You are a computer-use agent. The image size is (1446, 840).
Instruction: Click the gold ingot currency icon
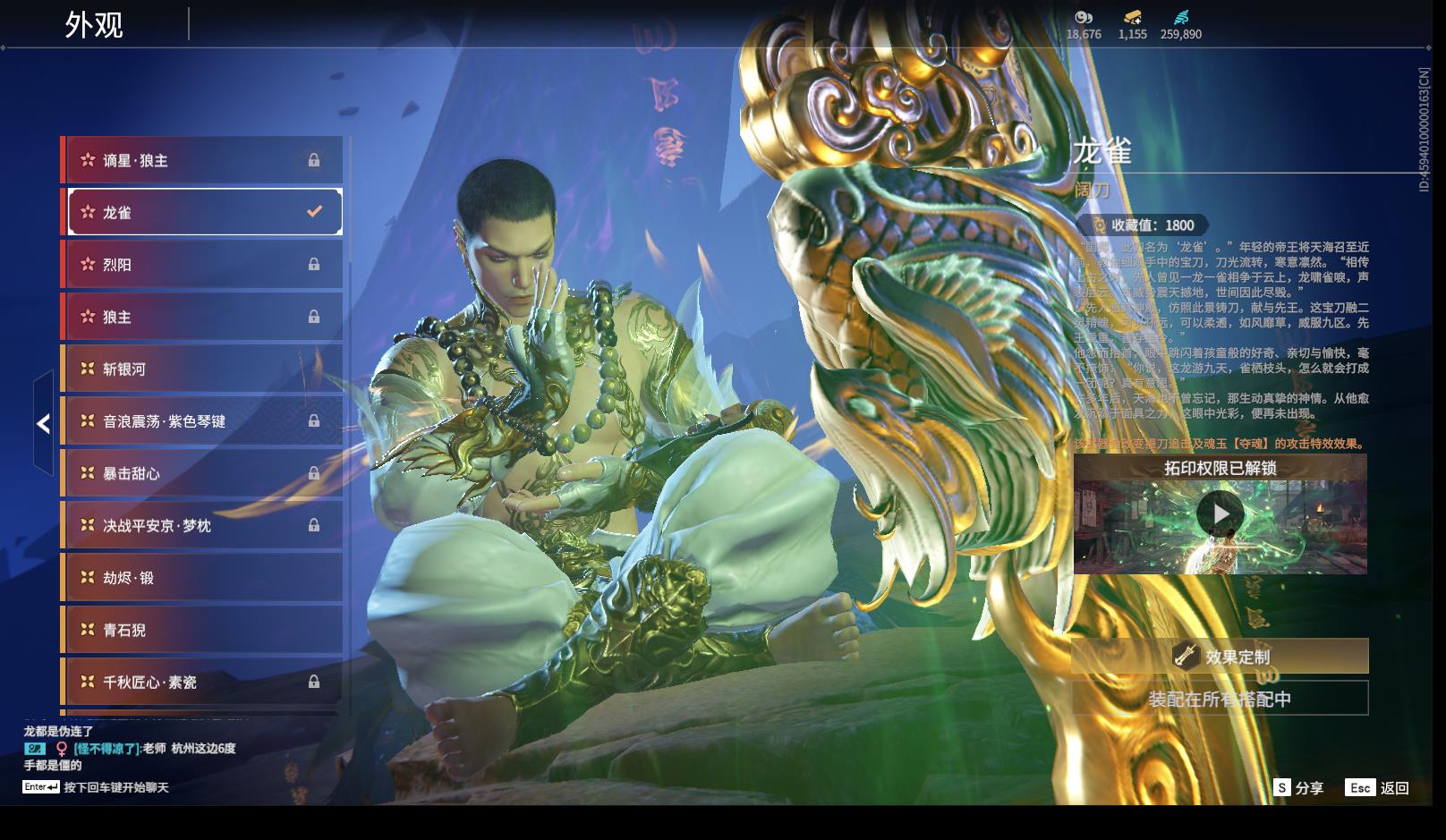(1132, 17)
